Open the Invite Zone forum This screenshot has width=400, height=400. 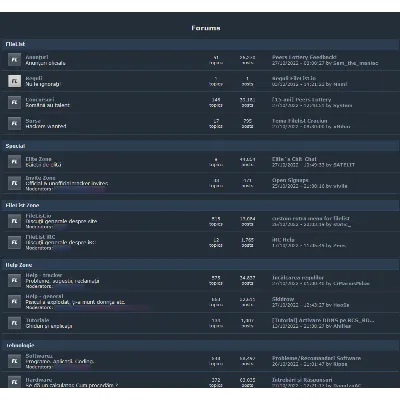click(x=40, y=178)
